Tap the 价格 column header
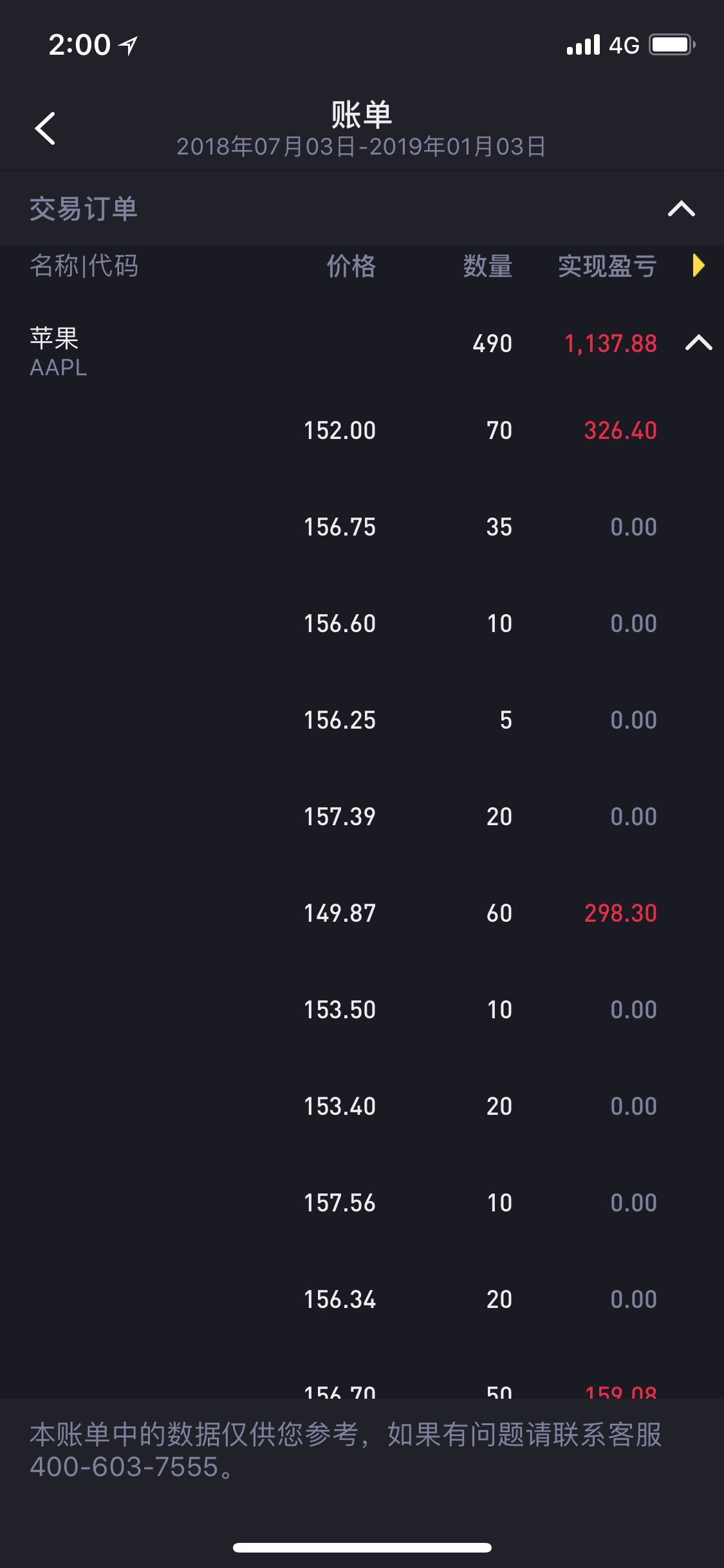This screenshot has height=1568, width=724. (351, 266)
